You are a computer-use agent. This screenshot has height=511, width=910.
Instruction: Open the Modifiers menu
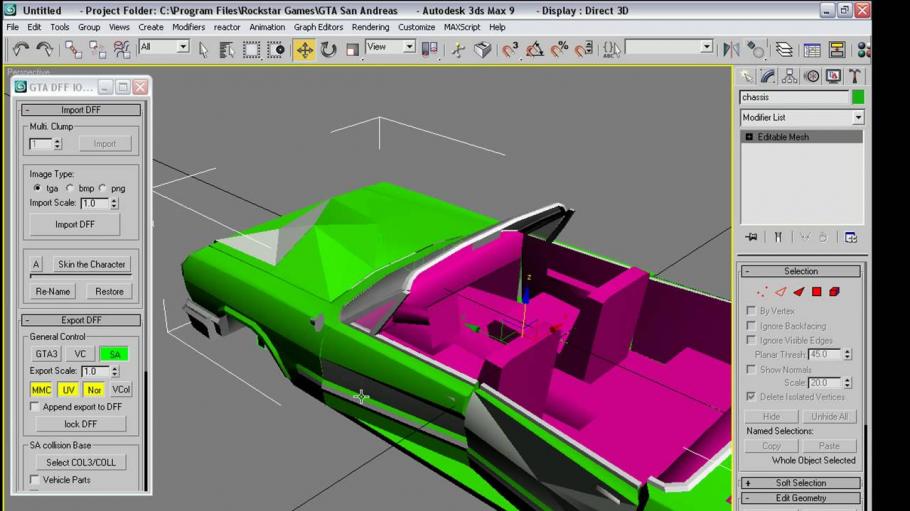coord(188,27)
